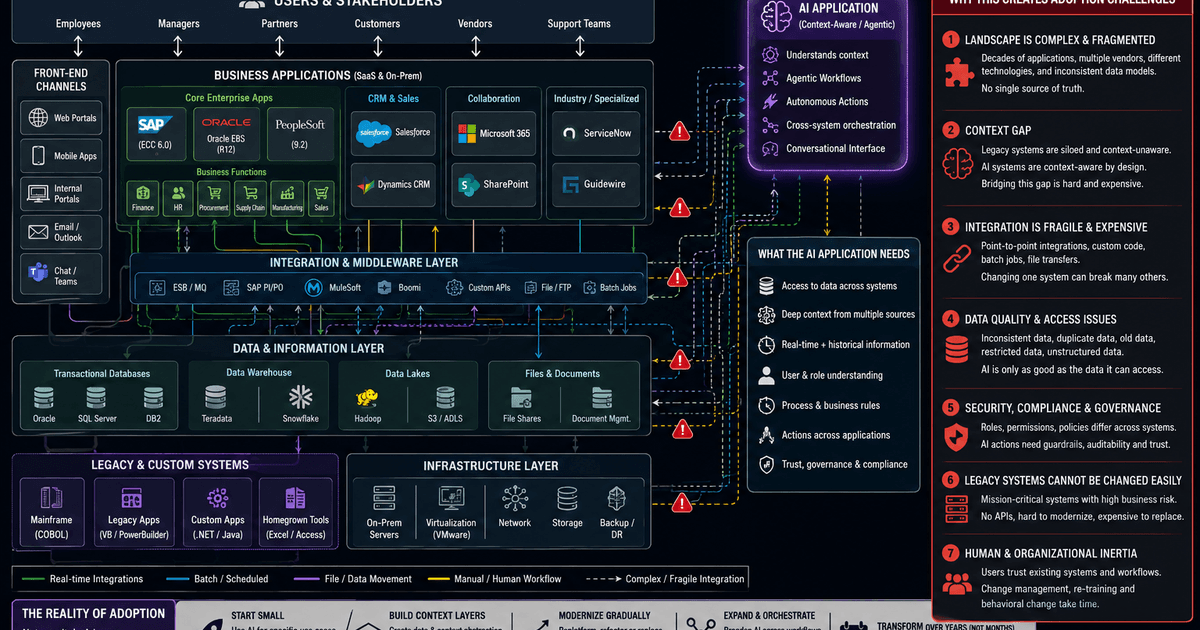Click the Microsoft 365 logo
The image size is (1200, 630).
(x=465, y=133)
